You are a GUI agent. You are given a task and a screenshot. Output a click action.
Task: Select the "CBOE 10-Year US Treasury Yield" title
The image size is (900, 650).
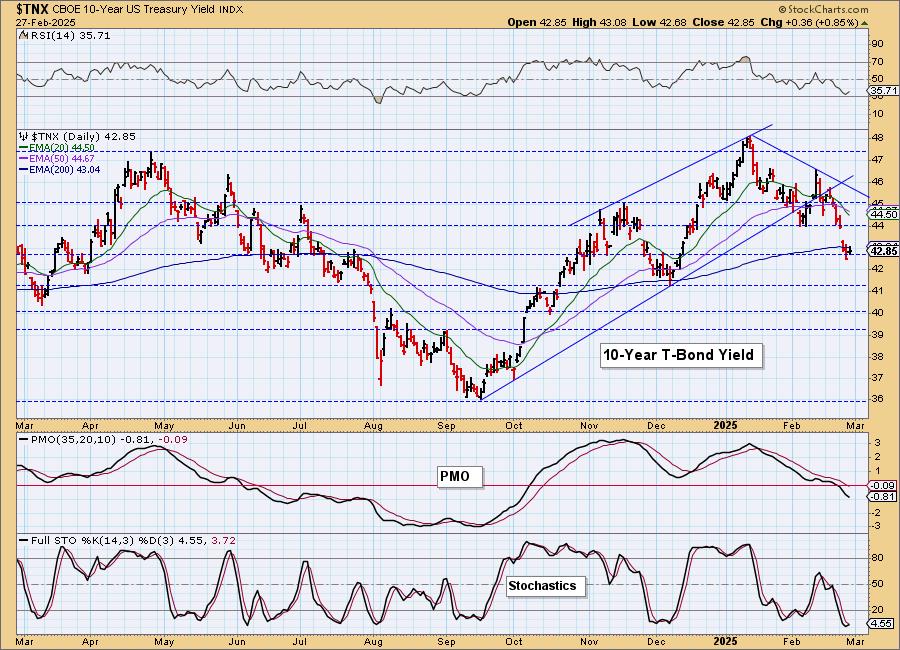coord(134,10)
